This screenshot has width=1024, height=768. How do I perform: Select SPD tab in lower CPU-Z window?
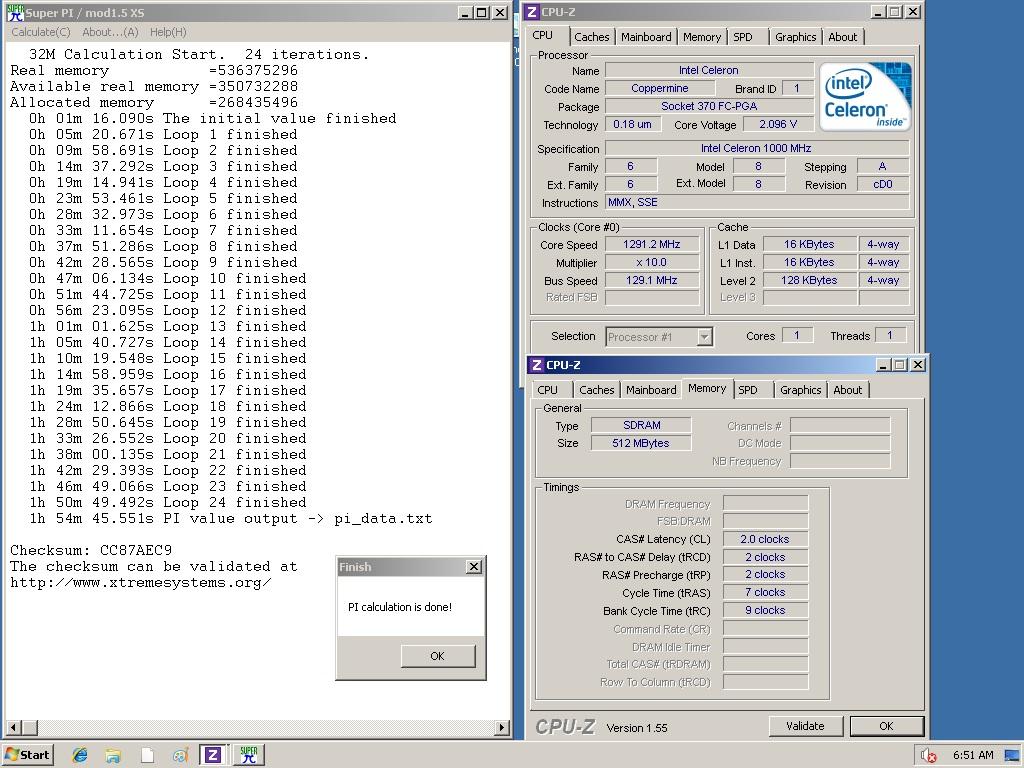tap(748, 390)
